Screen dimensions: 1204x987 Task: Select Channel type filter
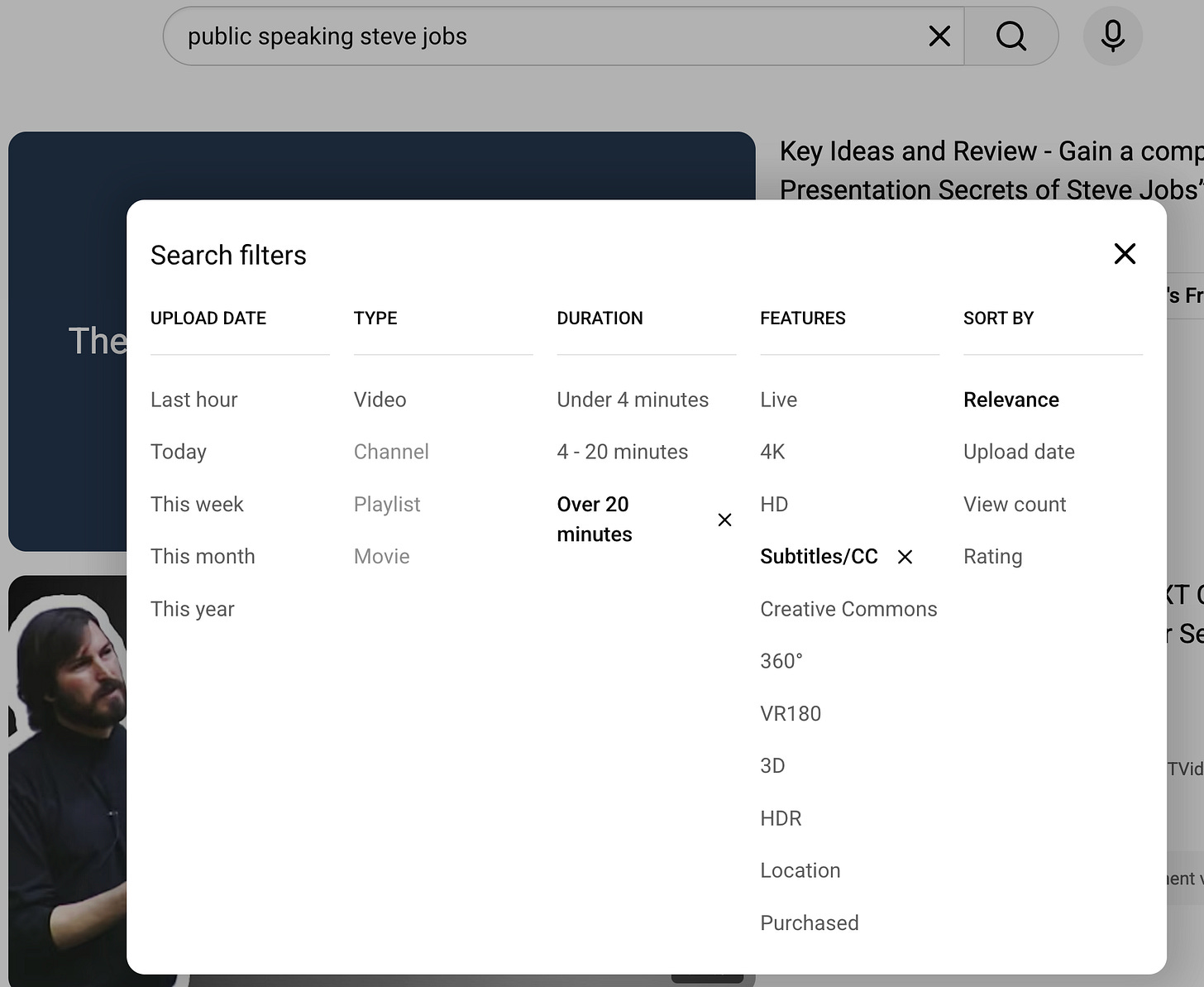pyautogui.click(x=391, y=452)
